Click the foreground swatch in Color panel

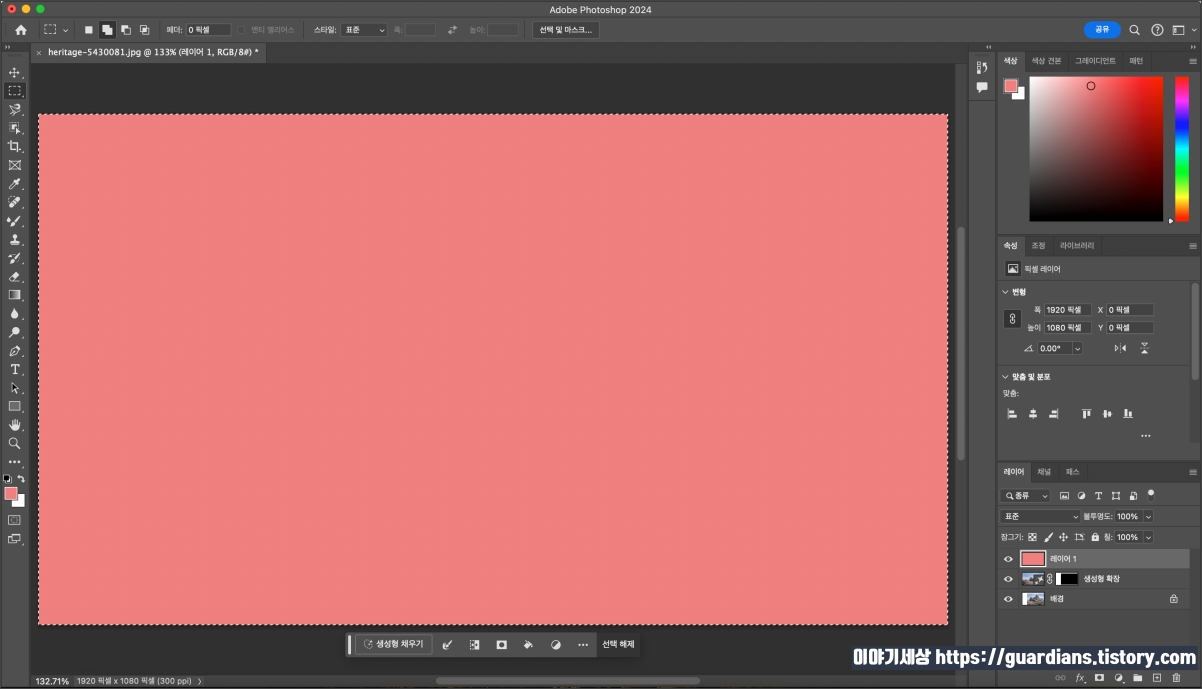[1010, 86]
